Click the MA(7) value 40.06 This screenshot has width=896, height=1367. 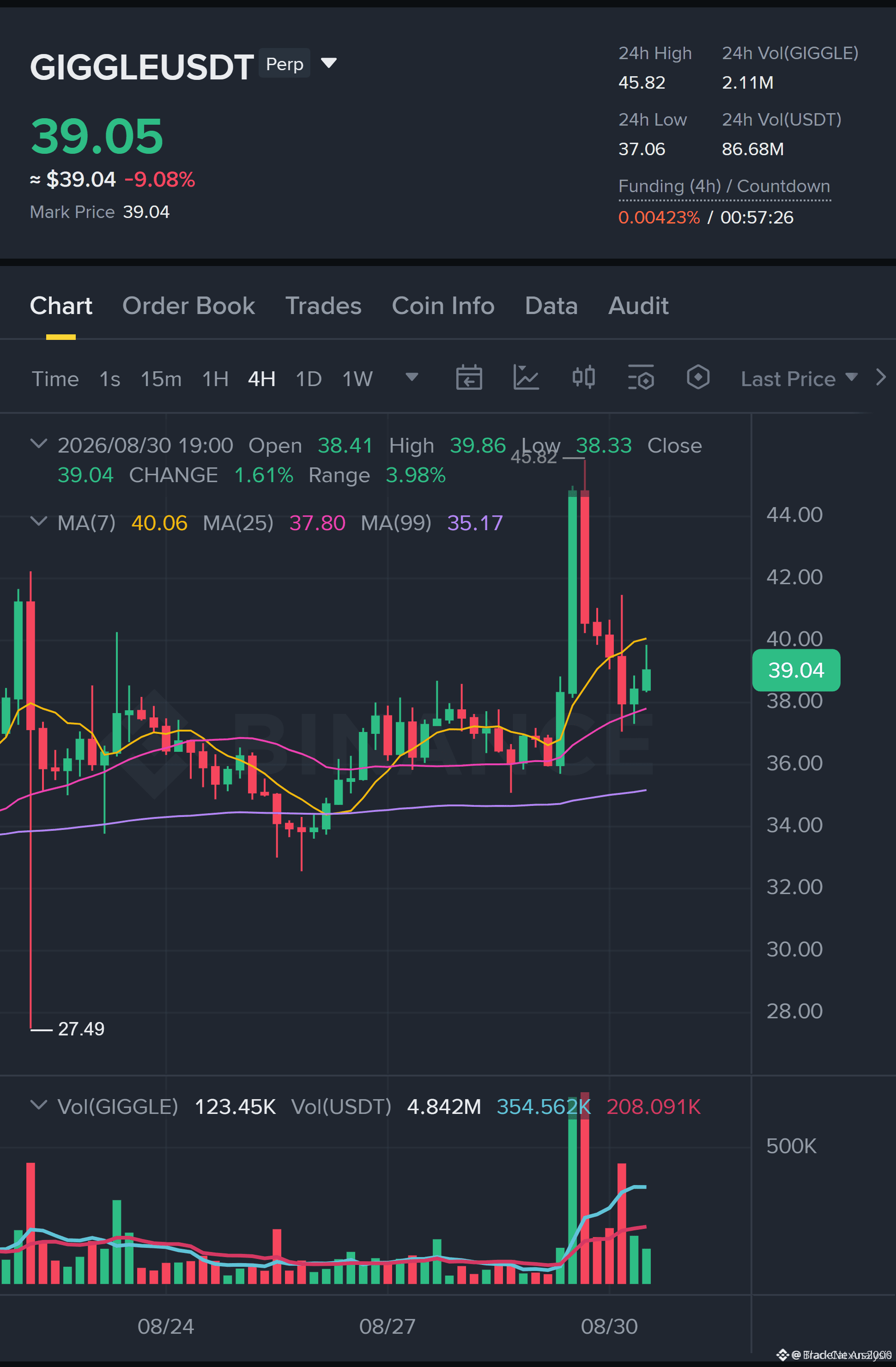159,523
